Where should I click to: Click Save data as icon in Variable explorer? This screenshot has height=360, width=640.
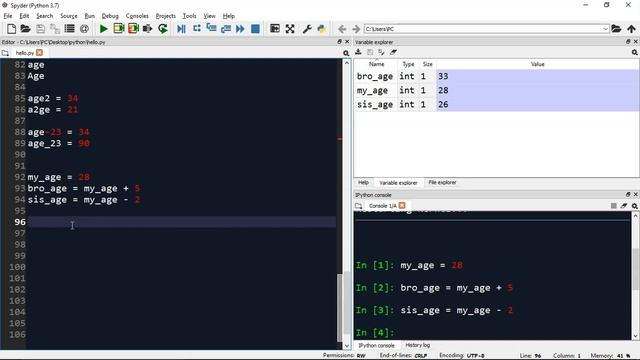pyautogui.click(x=381, y=52)
